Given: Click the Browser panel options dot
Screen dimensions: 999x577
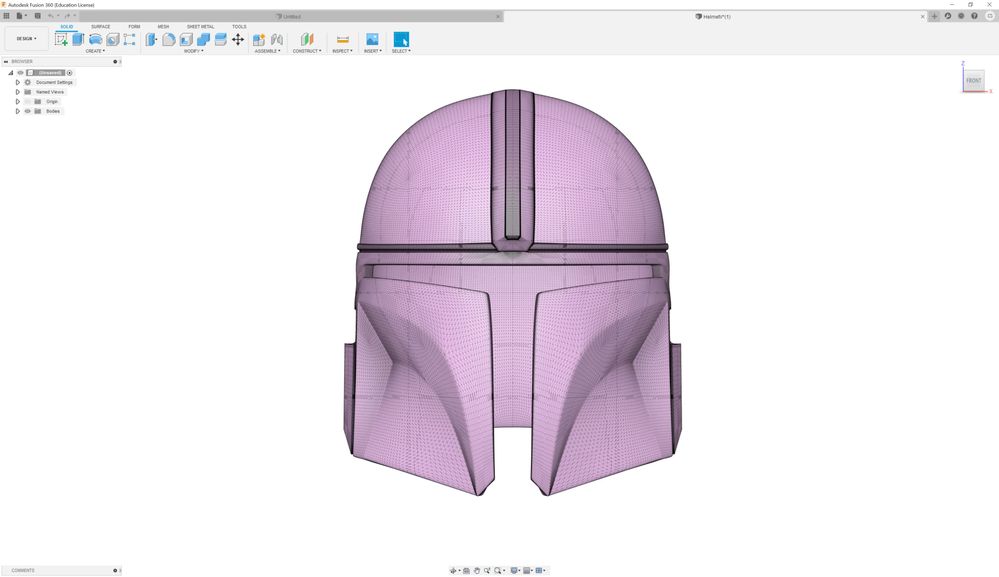Looking at the screenshot, I should click(x=115, y=62).
